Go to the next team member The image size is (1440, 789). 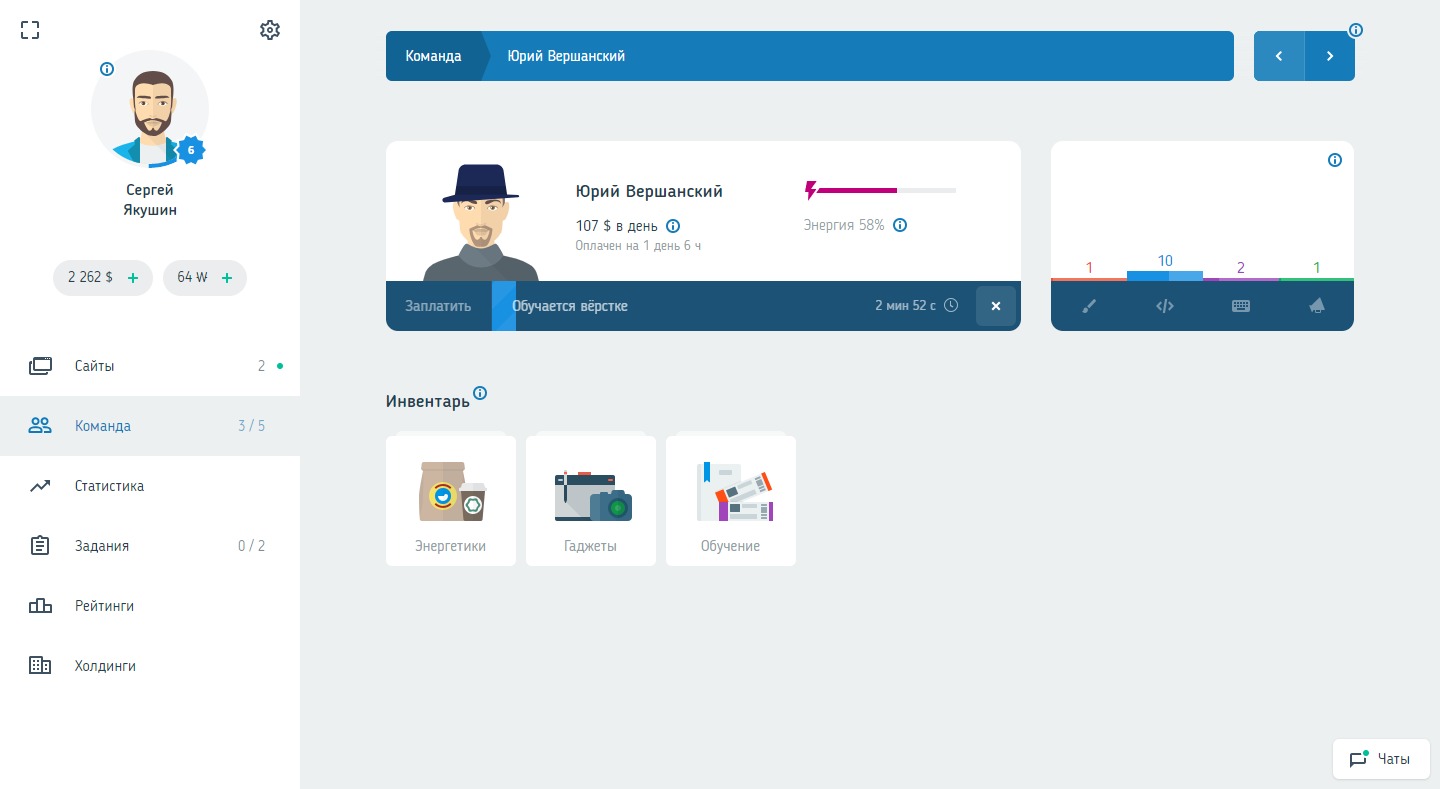1330,56
